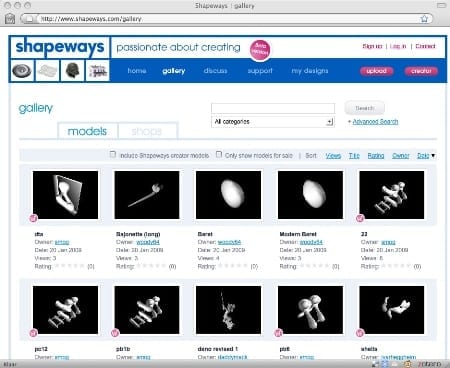Open the round disc product image under logo
The height and width of the screenshot is (368, 450).
(22, 70)
